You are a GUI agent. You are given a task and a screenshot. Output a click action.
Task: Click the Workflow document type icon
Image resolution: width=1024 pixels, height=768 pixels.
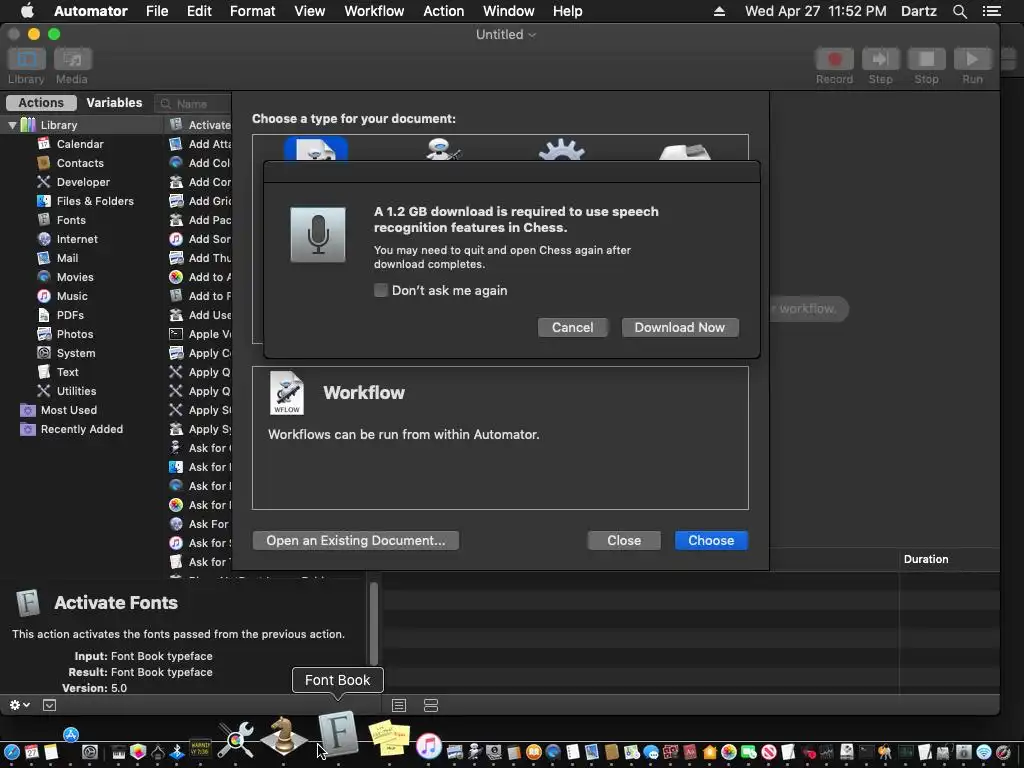(316, 149)
